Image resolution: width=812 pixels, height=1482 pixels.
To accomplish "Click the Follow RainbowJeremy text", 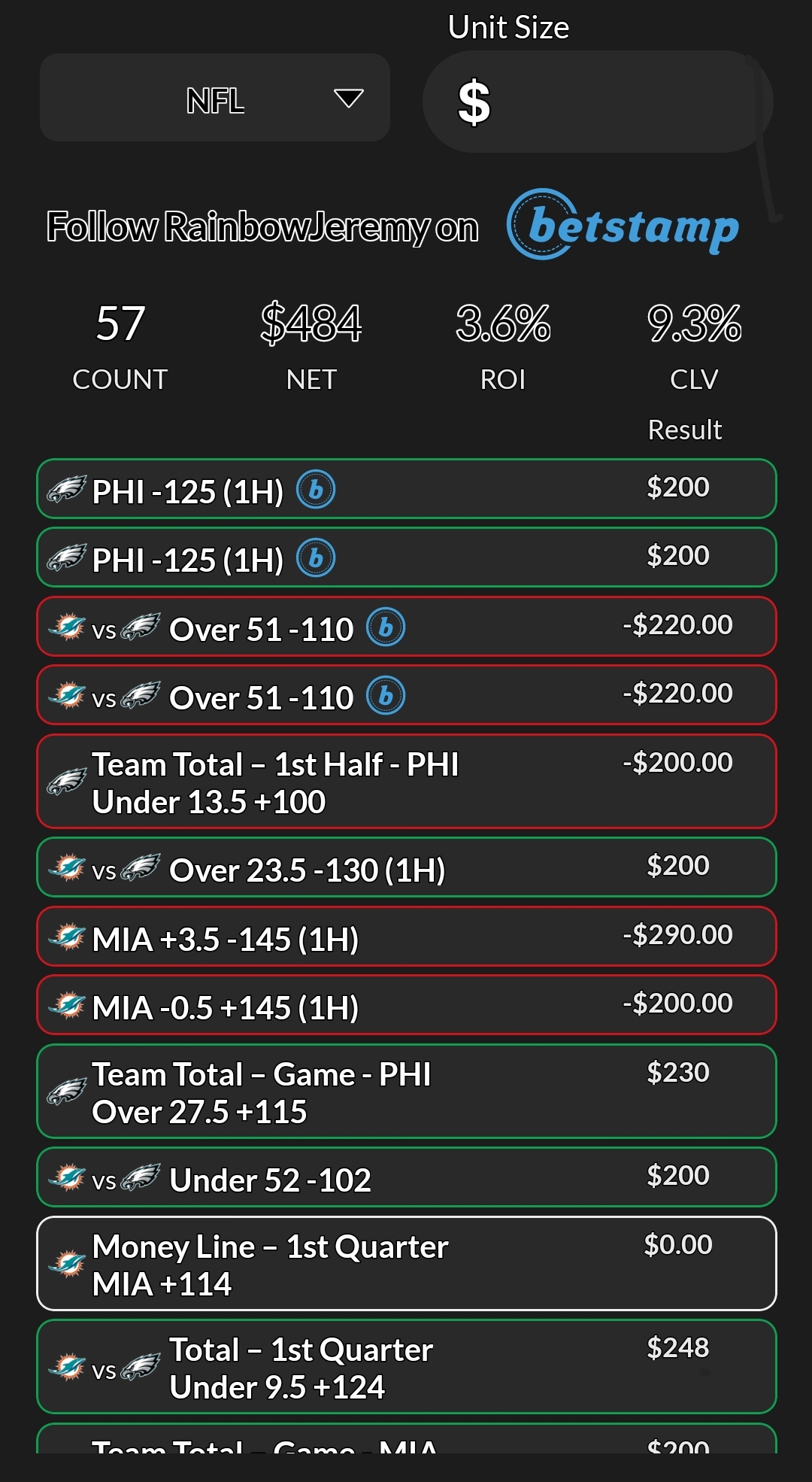I will [262, 226].
